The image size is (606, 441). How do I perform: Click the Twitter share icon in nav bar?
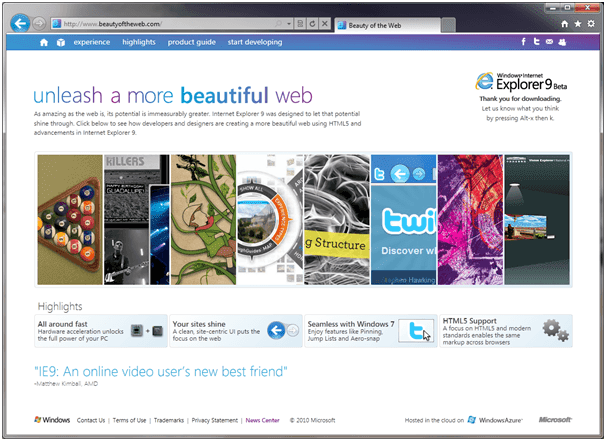[x=536, y=42]
